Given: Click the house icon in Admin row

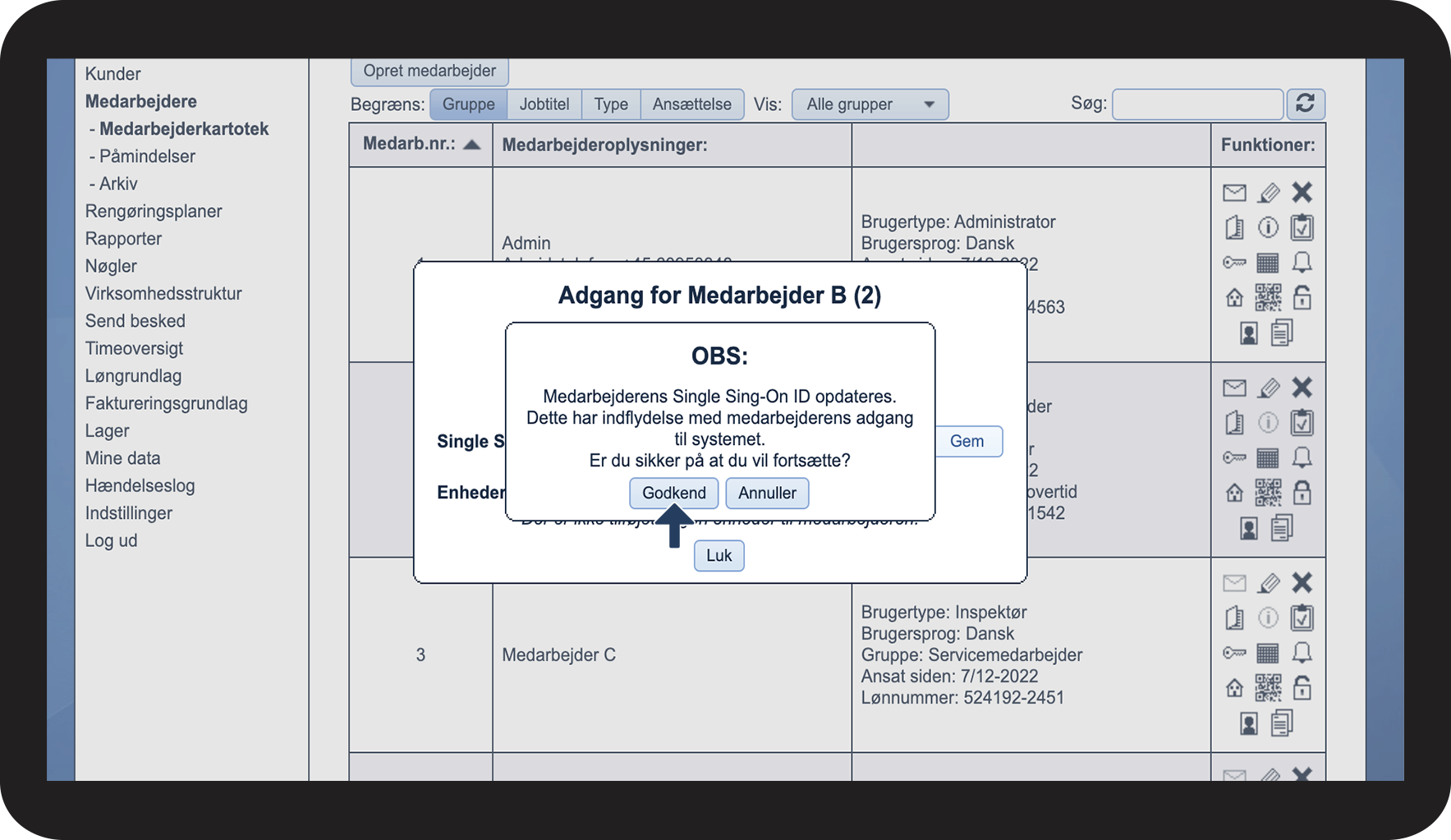Looking at the screenshot, I should pyautogui.click(x=1234, y=297).
